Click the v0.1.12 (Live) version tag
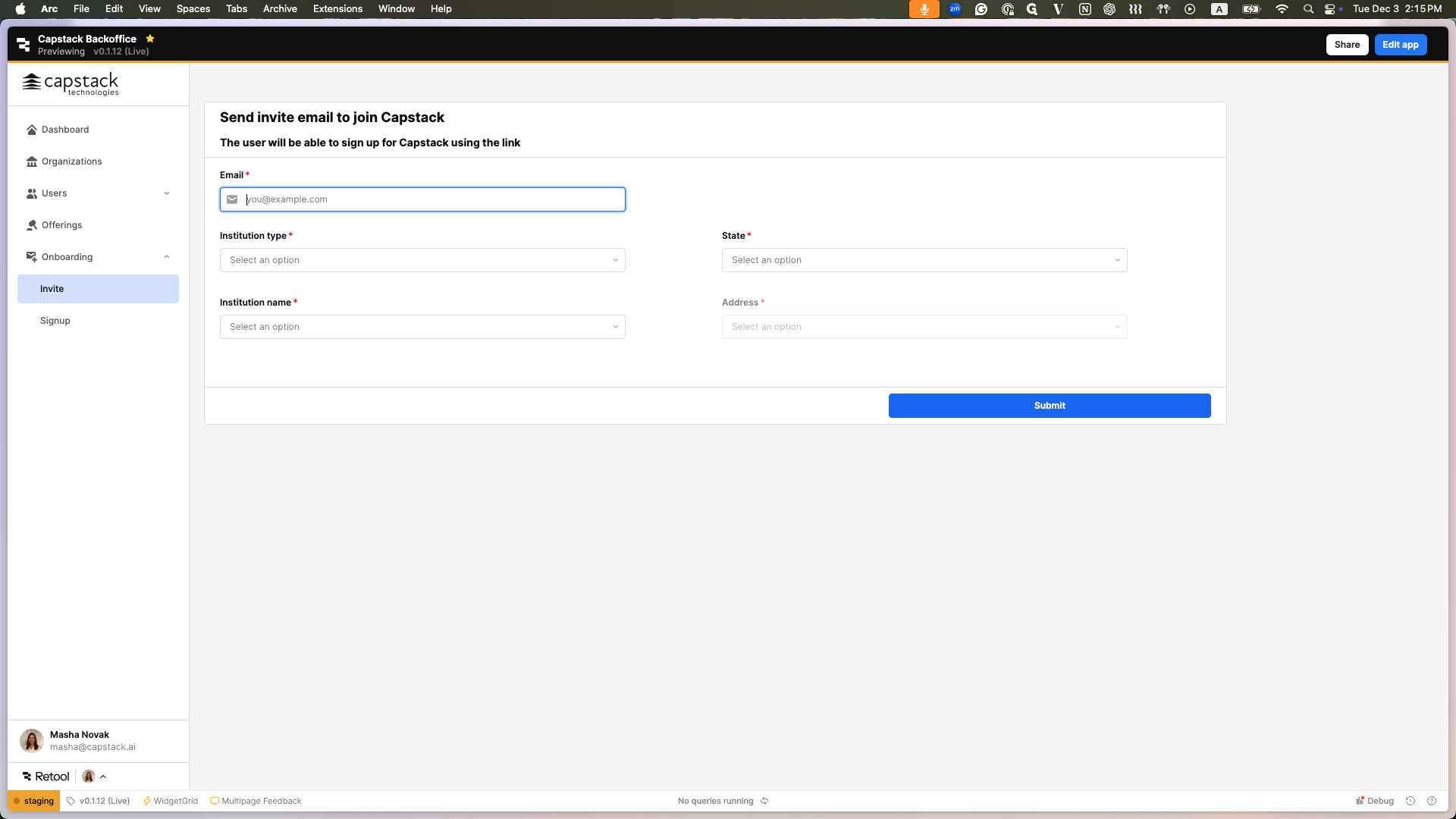This screenshot has height=819, width=1456. (x=98, y=801)
